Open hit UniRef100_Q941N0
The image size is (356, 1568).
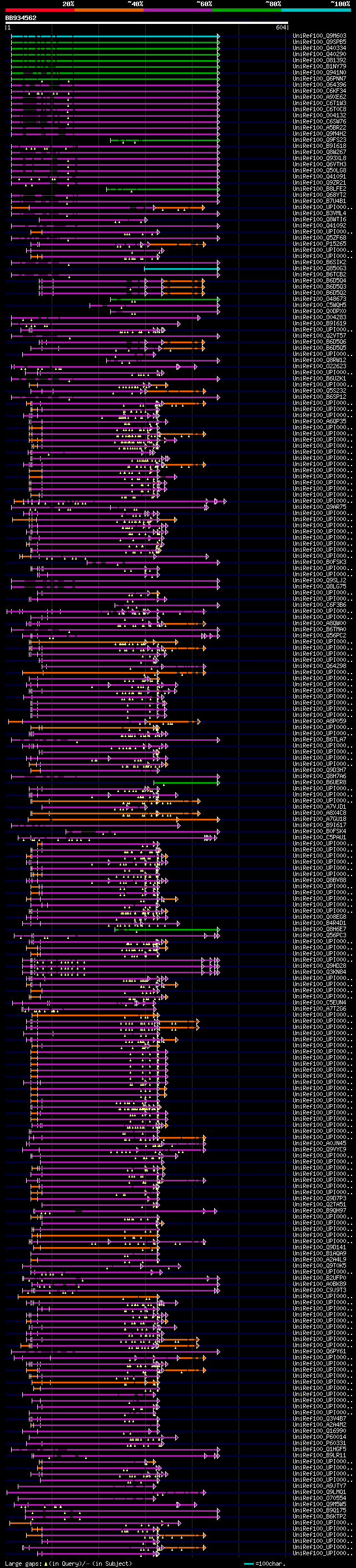319,72
